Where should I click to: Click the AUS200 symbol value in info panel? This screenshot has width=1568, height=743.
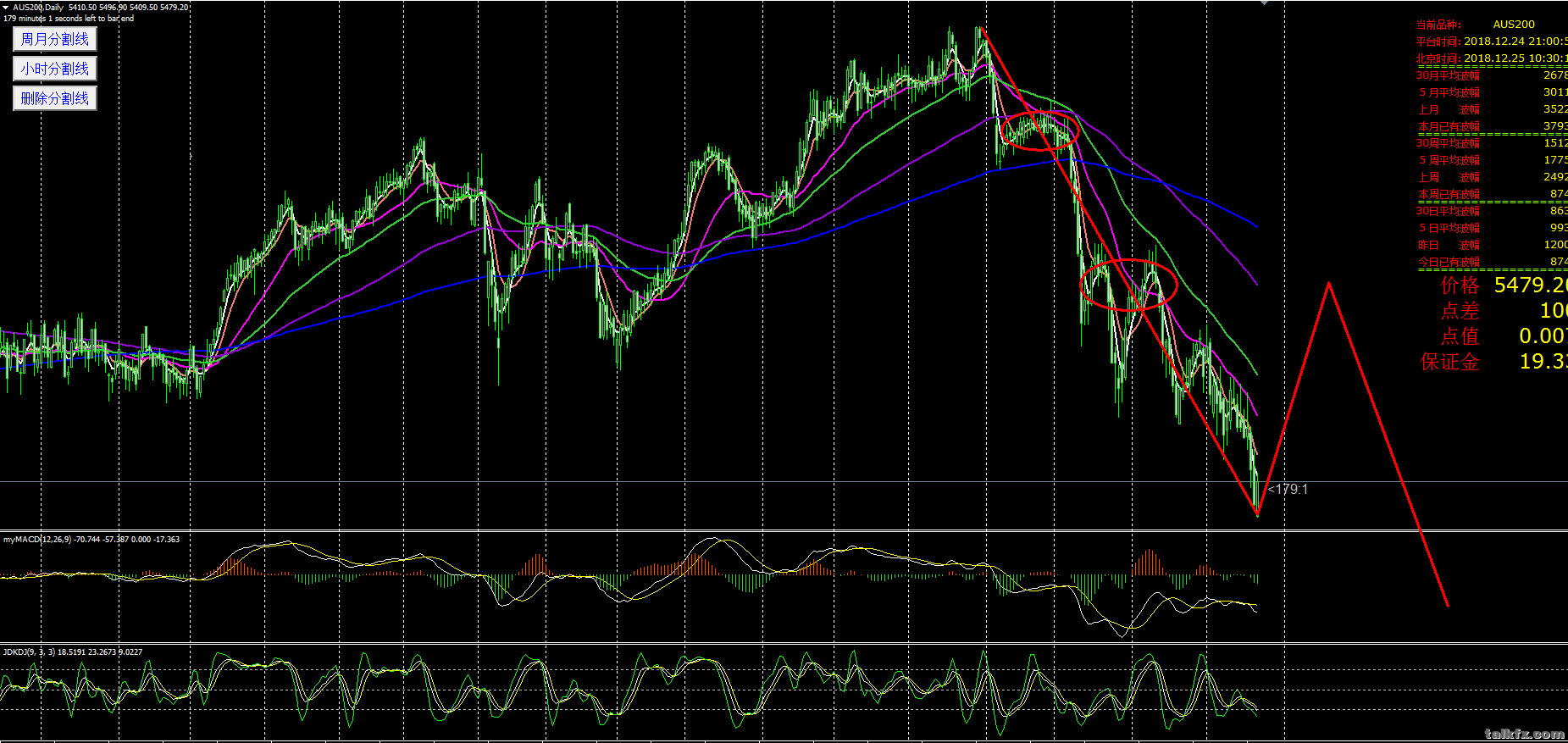[x=1514, y=25]
